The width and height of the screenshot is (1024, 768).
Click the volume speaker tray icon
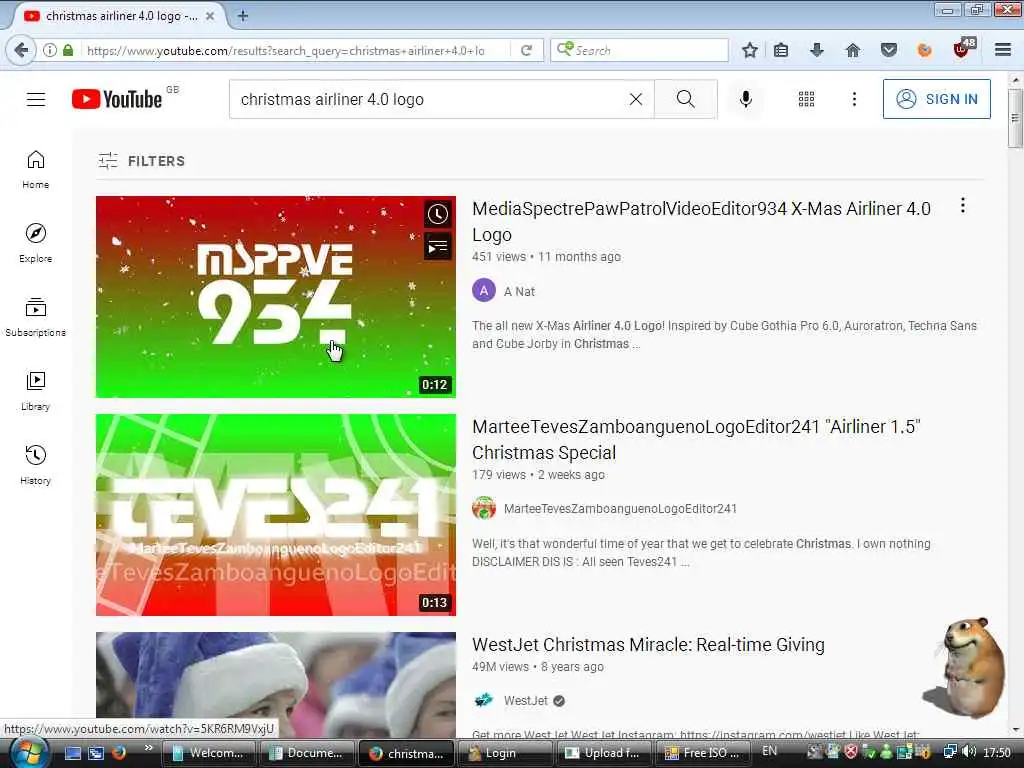(x=970, y=752)
